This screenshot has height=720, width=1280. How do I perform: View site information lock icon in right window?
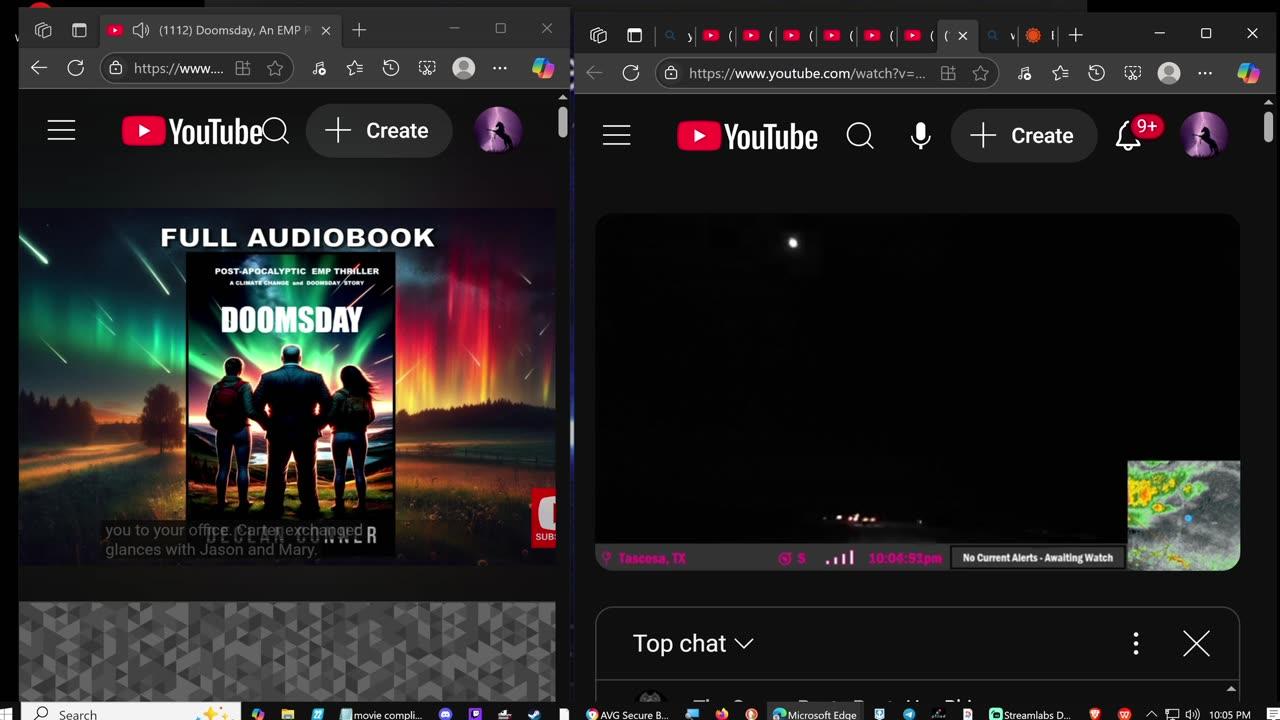coord(671,73)
